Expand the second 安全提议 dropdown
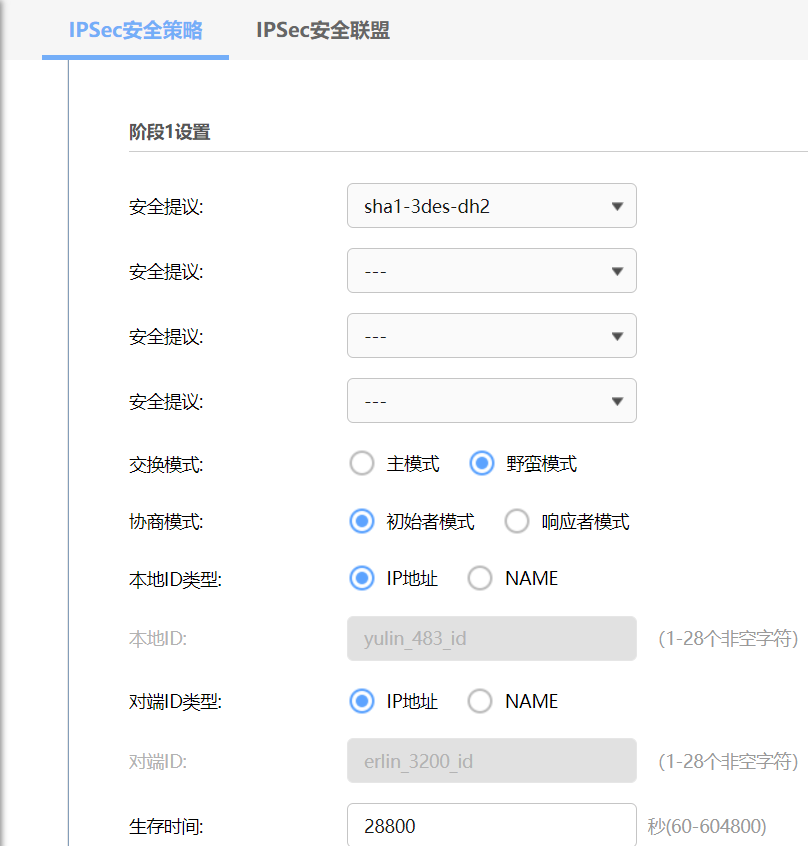The image size is (808, 846). pyautogui.click(x=491, y=271)
